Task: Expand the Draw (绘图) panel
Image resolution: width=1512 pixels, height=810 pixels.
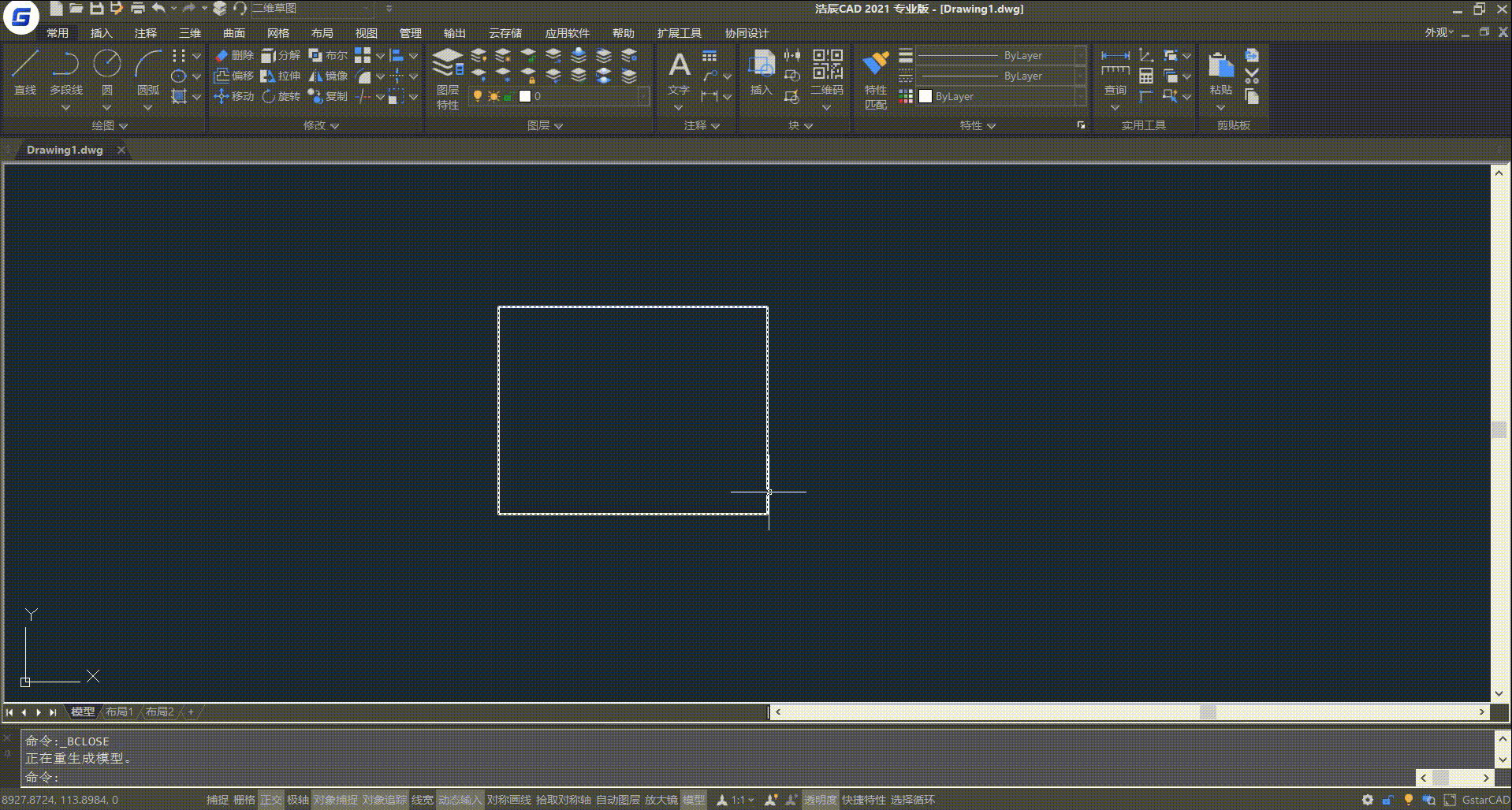Action: click(110, 125)
